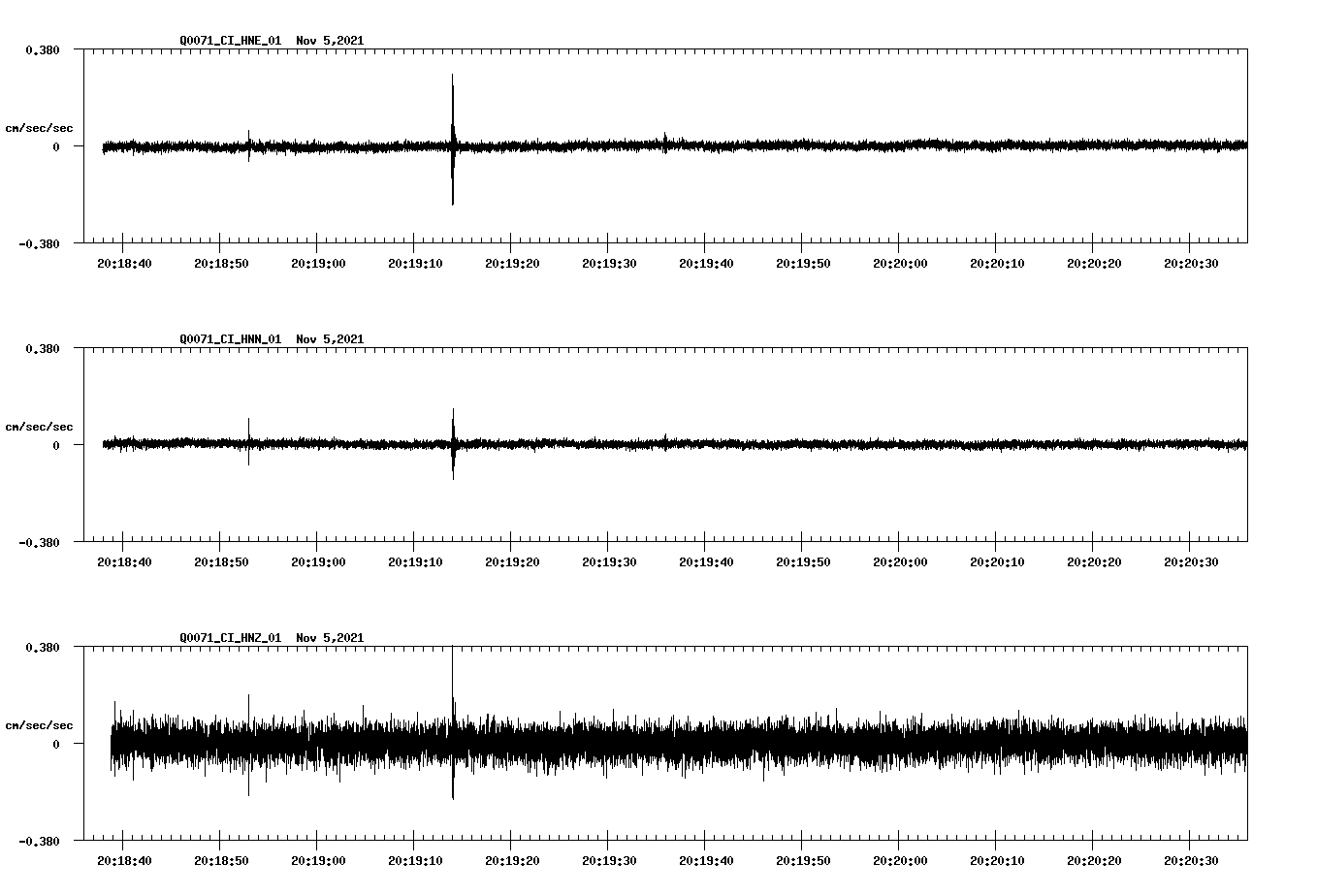Click the largest spike in HNN waveform

coord(453,443)
